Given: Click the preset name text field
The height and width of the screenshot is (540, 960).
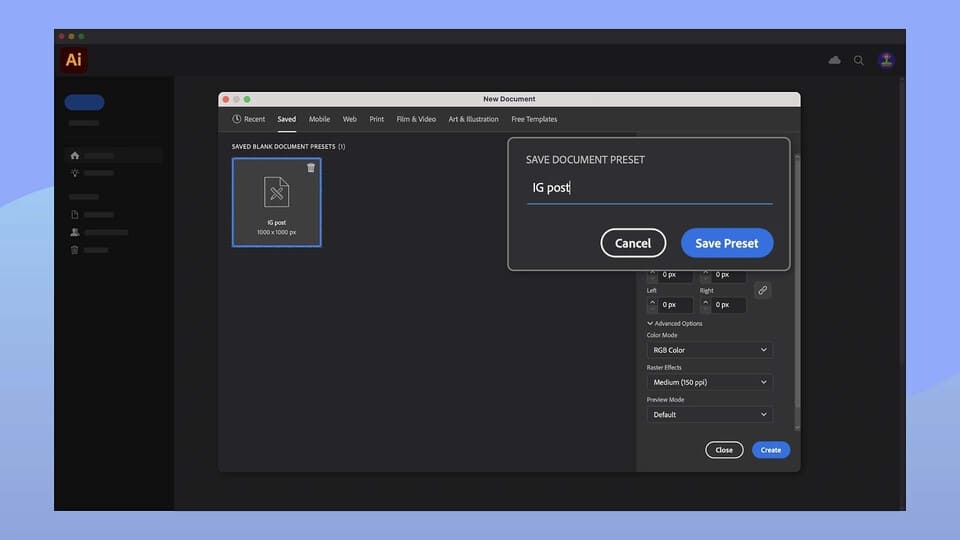Looking at the screenshot, I should [649, 188].
